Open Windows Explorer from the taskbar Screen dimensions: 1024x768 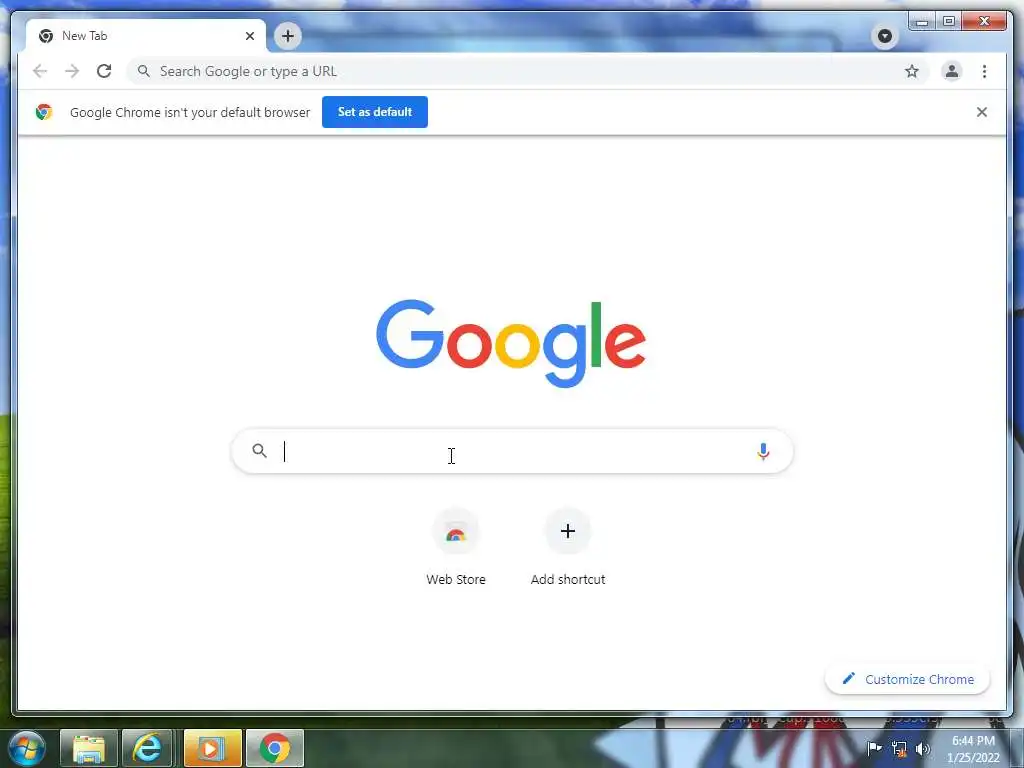(x=89, y=748)
